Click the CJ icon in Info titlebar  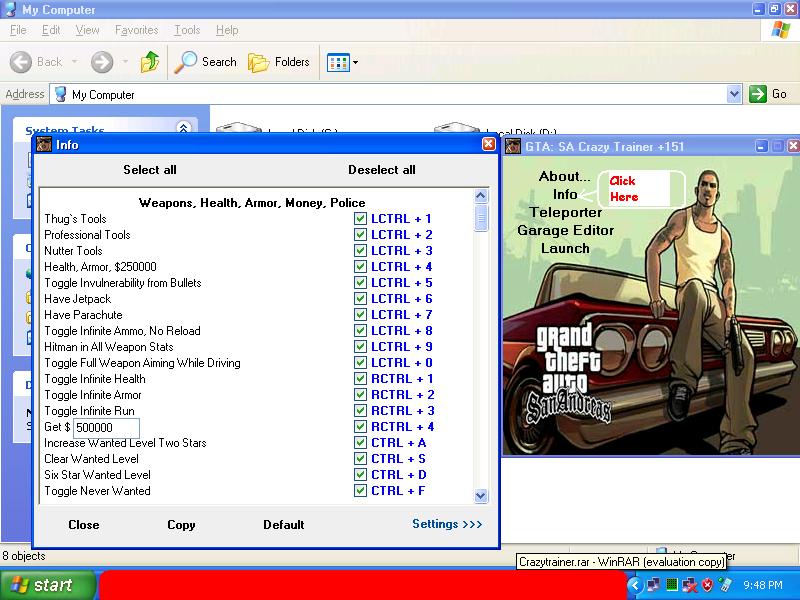tap(44, 145)
